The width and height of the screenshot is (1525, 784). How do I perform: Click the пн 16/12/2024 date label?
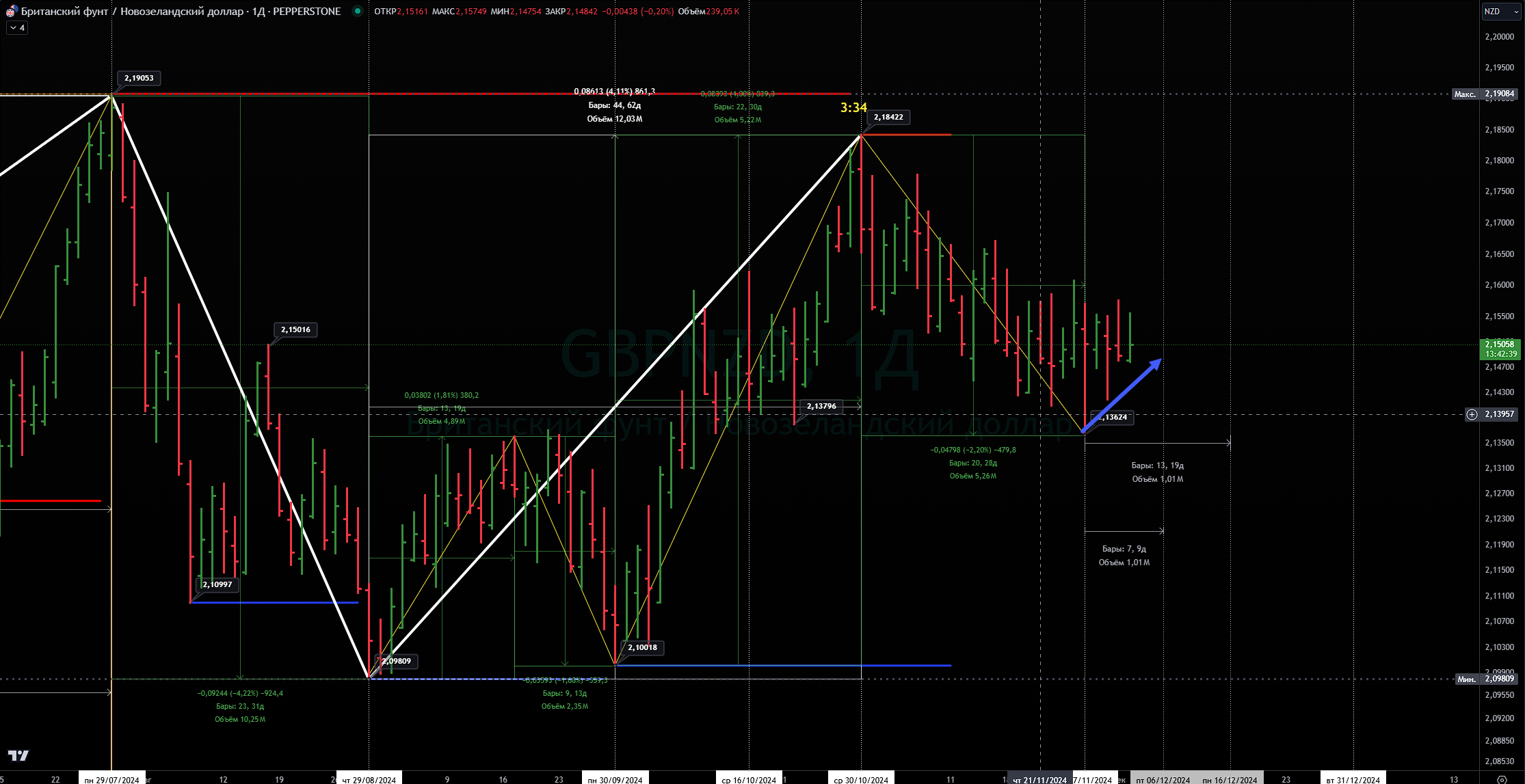tap(1230, 779)
